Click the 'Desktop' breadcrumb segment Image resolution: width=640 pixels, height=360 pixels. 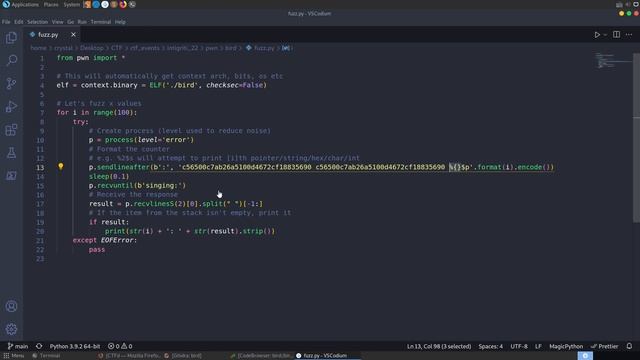click(91, 48)
